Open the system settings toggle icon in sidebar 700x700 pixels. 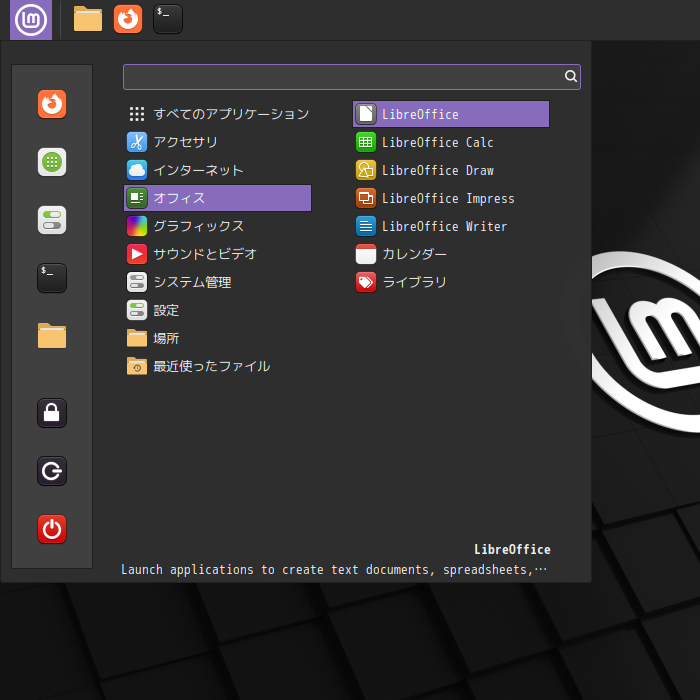click(x=52, y=220)
